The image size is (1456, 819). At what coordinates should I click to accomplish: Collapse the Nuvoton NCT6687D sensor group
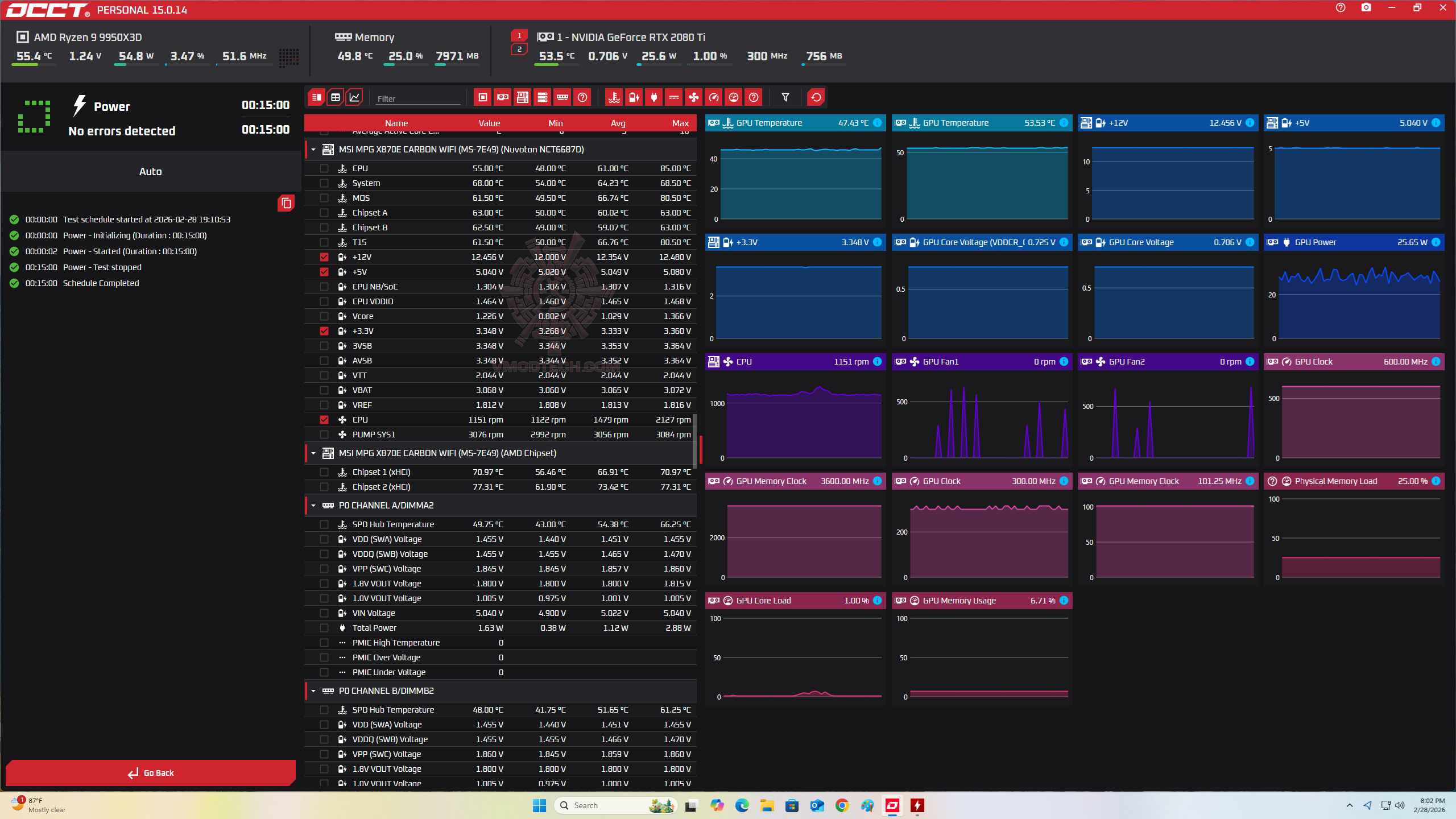(313, 150)
